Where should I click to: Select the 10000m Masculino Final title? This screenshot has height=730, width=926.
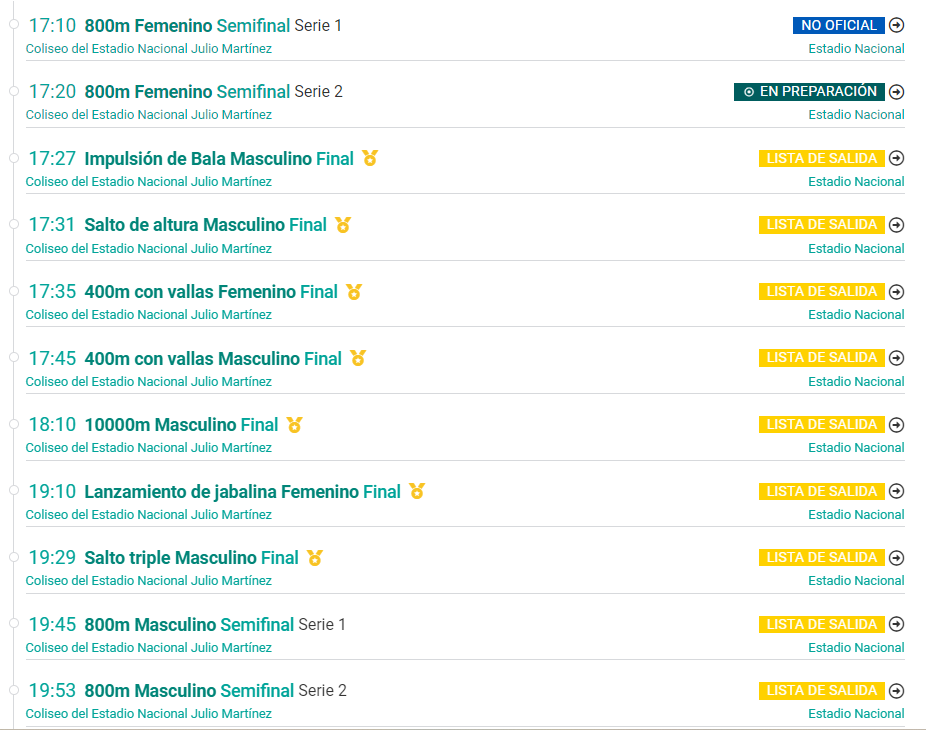(x=181, y=425)
